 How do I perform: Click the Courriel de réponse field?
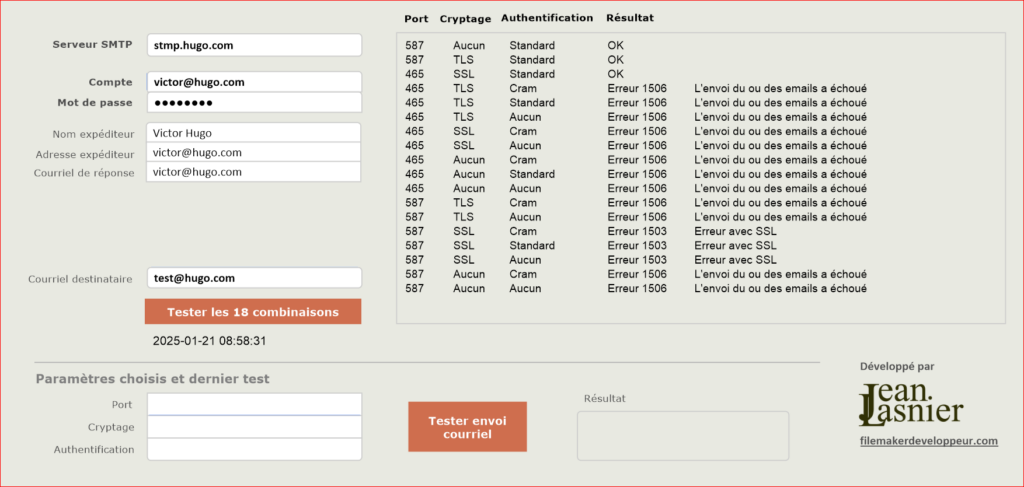pyautogui.click(x=254, y=172)
